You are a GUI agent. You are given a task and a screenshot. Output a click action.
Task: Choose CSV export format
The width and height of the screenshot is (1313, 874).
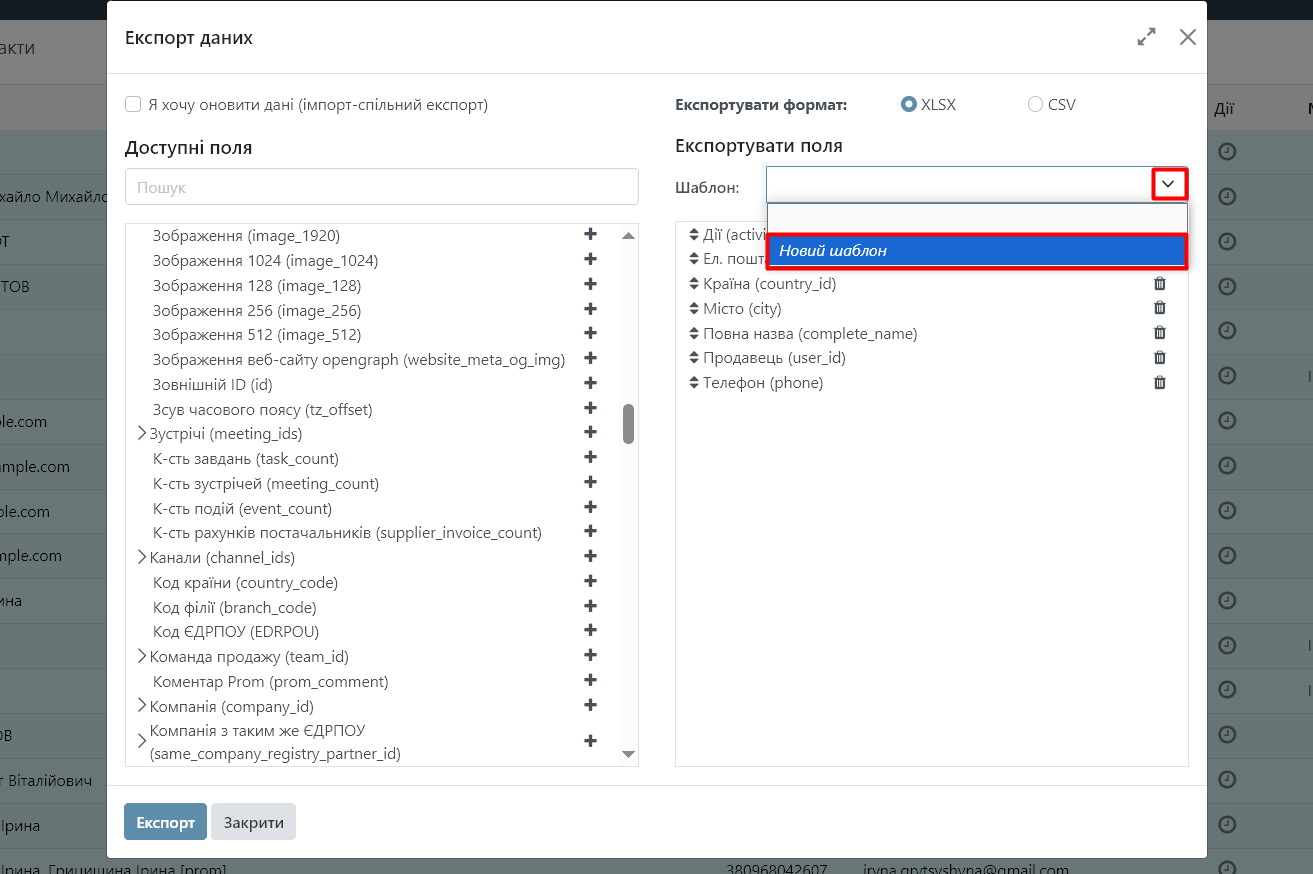[x=1035, y=104]
